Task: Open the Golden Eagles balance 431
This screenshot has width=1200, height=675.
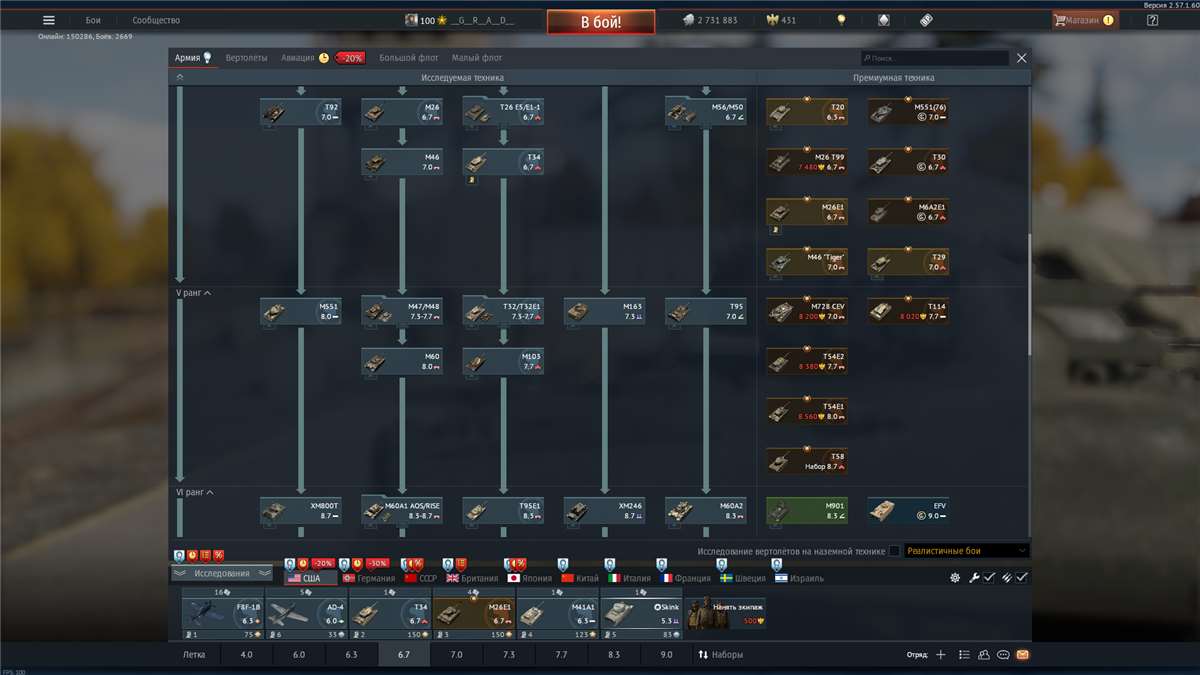Action: pyautogui.click(x=783, y=20)
